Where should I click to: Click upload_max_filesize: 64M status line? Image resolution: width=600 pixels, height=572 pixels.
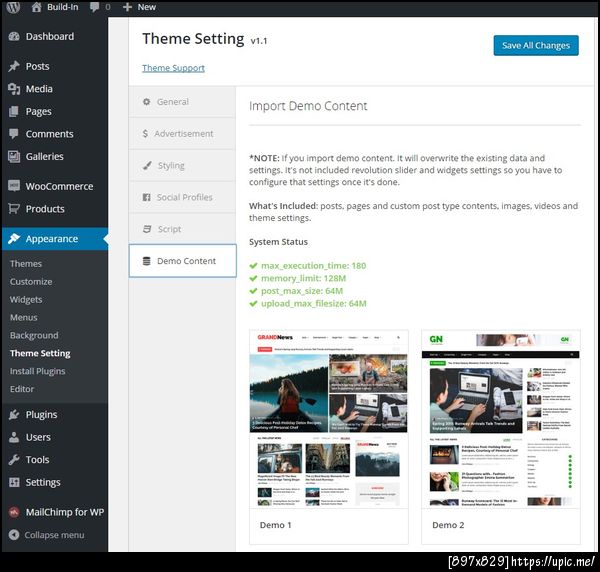coord(308,303)
